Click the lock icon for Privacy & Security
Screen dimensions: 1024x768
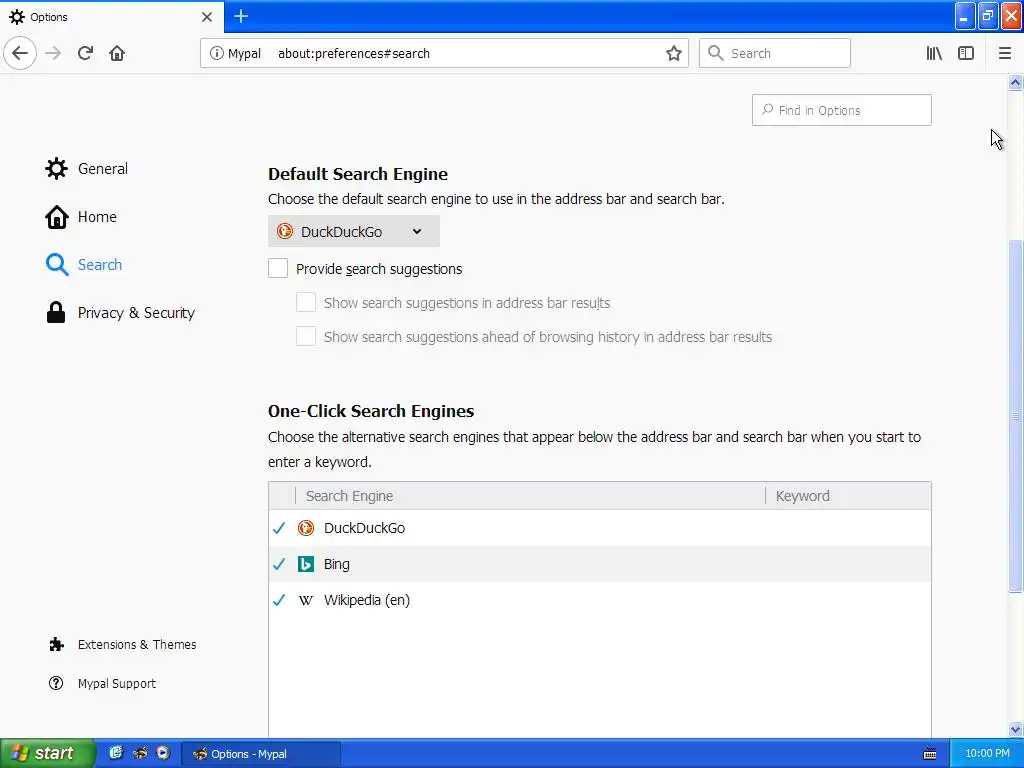pyautogui.click(x=56, y=313)
